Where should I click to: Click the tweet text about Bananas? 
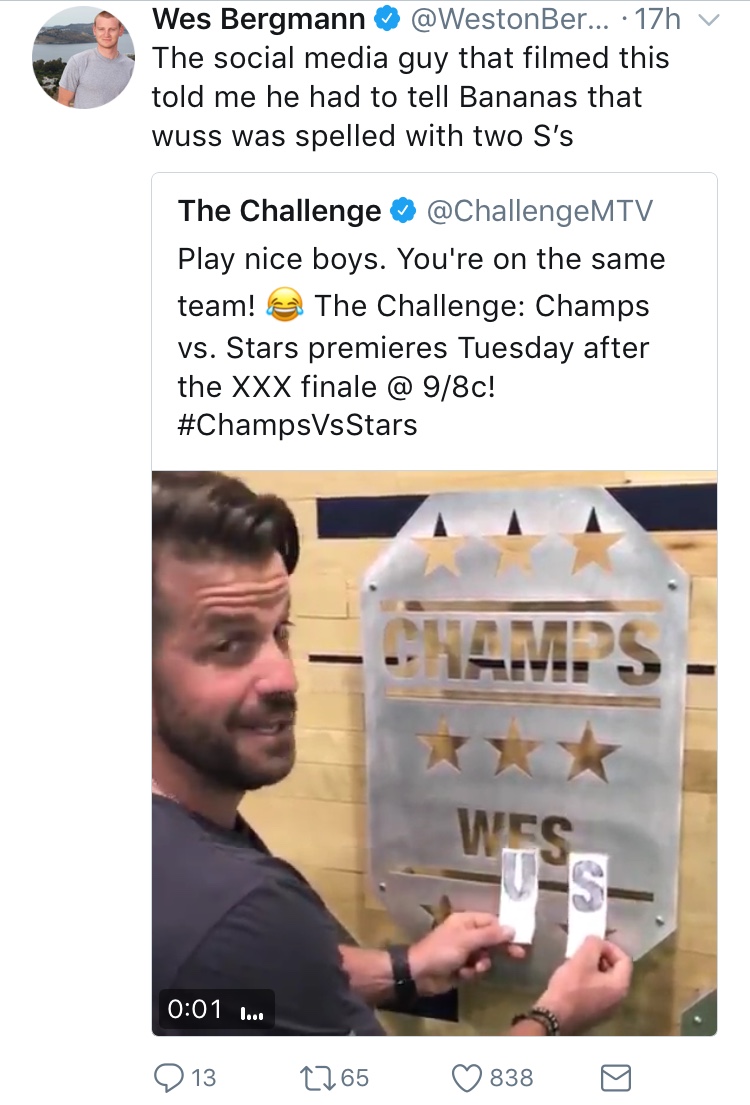point(410,97)
